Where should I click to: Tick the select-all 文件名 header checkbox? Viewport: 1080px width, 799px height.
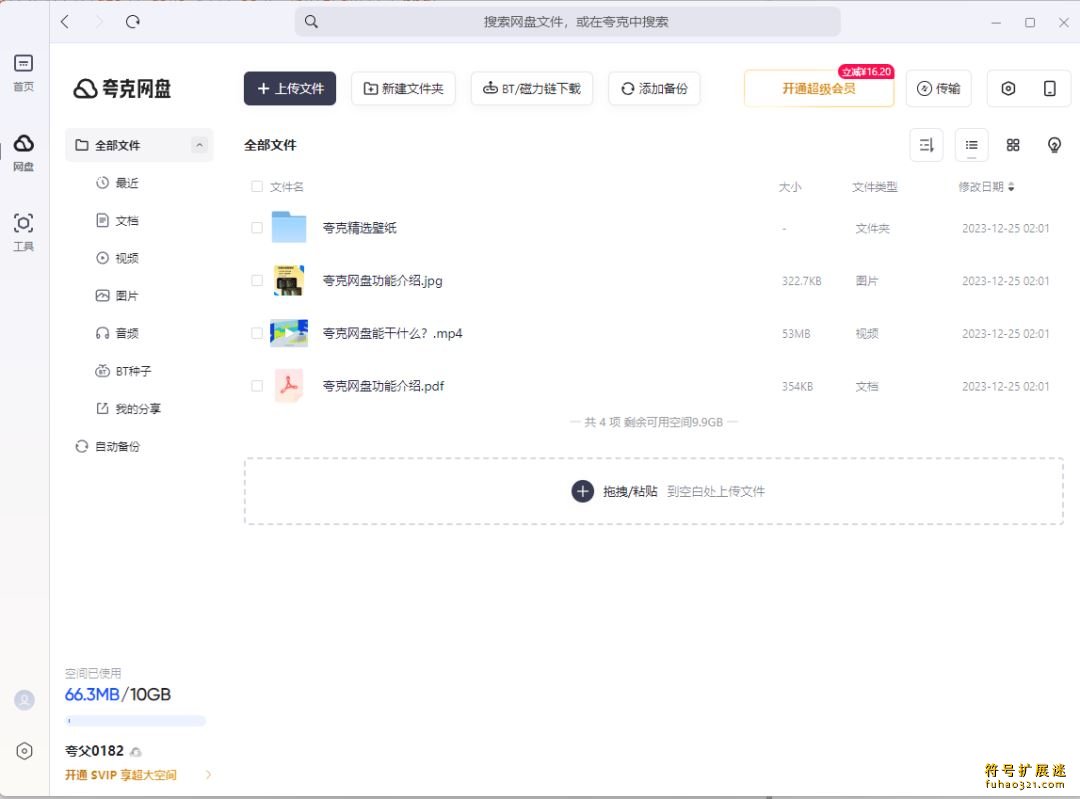click(x=257, y=186)
